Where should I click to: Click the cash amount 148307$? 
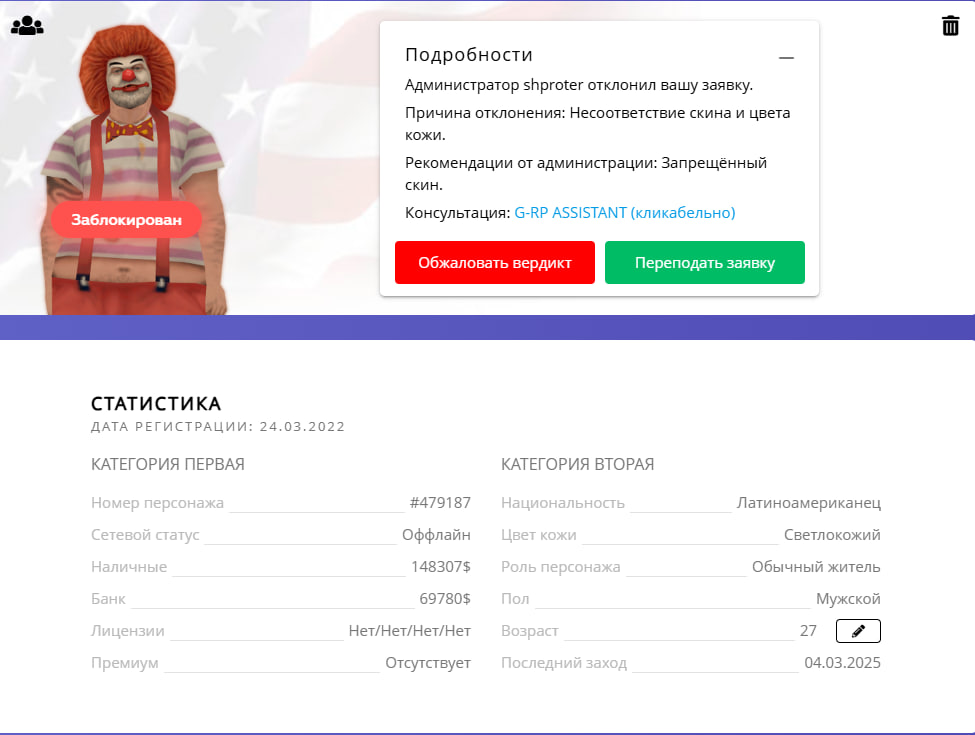coord(440,567)
